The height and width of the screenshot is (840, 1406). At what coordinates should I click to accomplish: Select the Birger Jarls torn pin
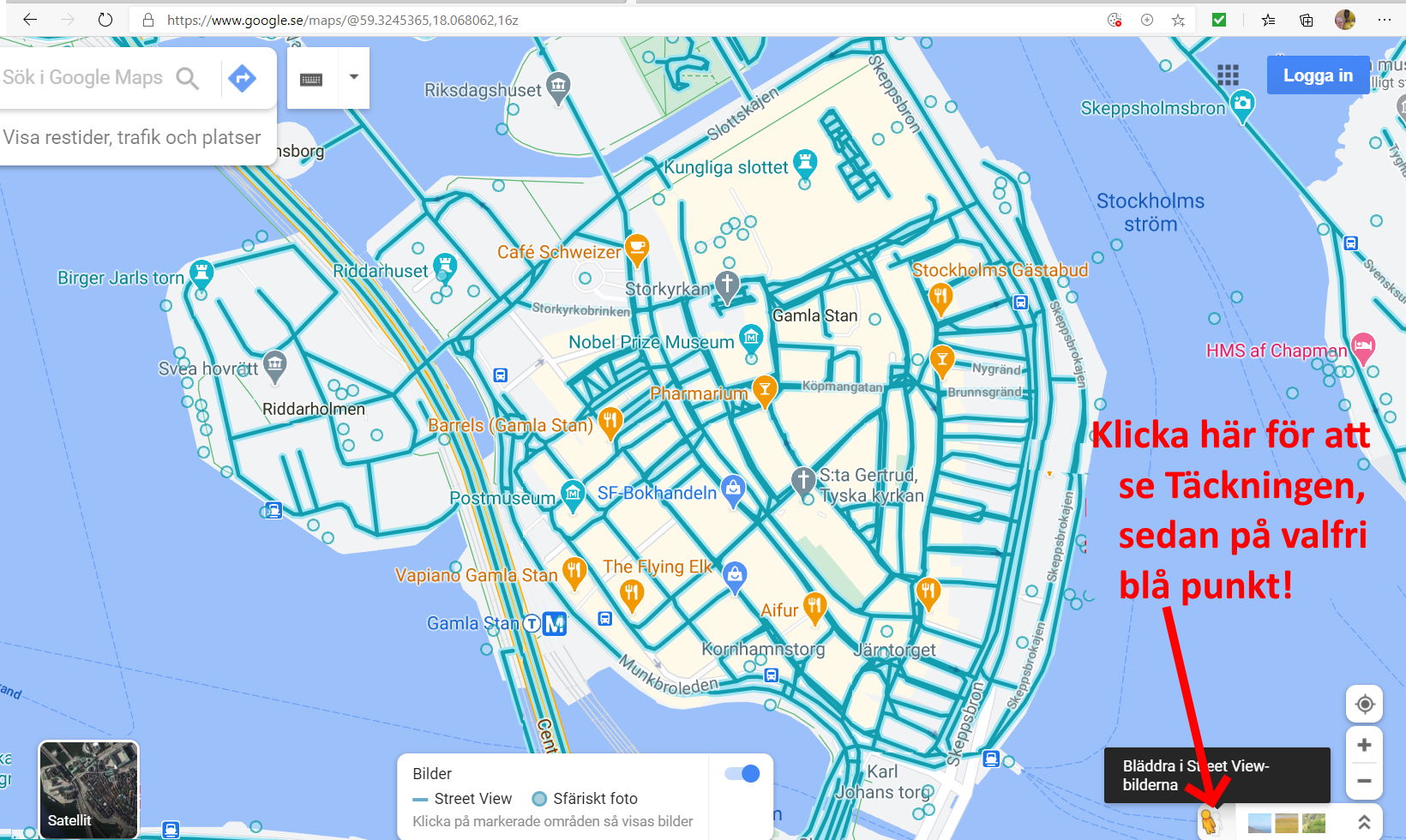(x=201, y=276)
